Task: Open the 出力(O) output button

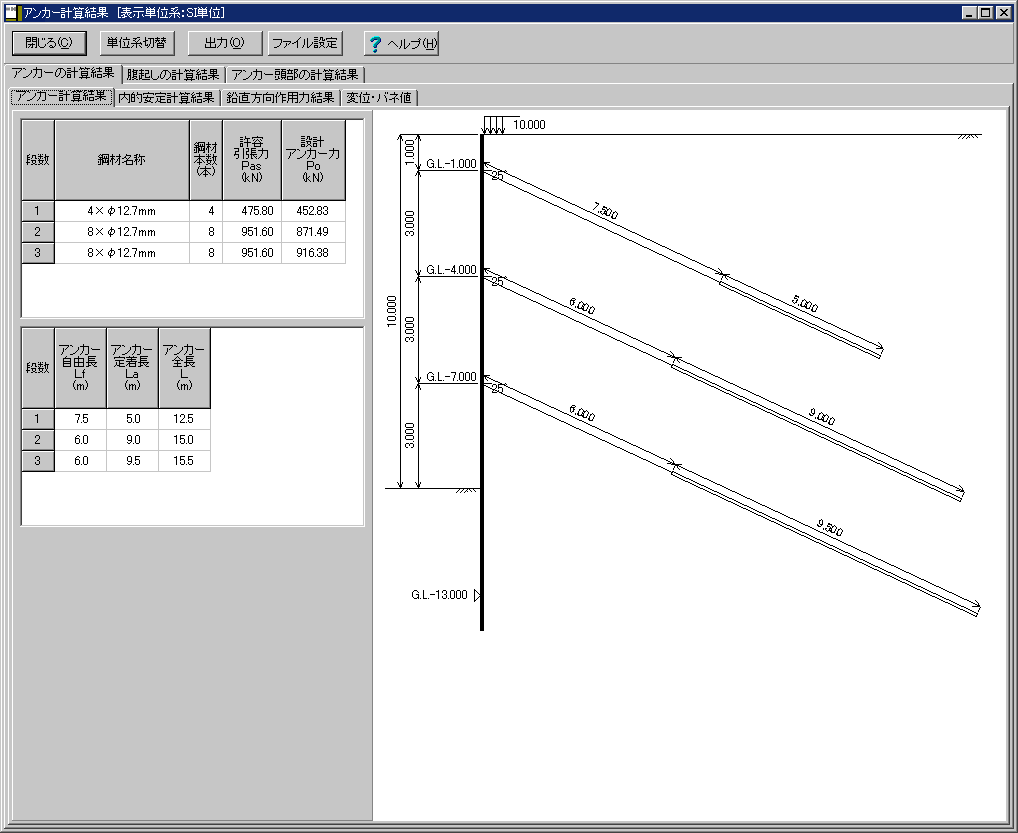Action: click(224, 43)
